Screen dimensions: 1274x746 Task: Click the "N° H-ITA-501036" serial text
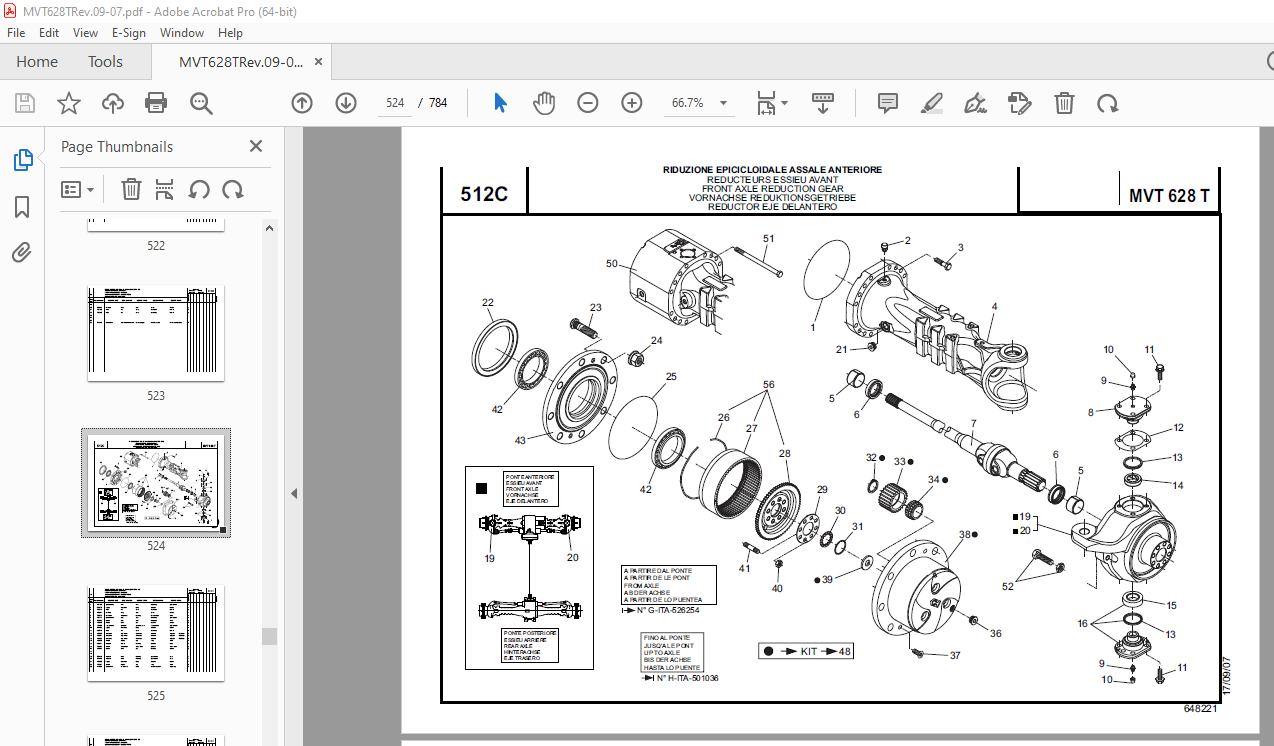tap(688, 677)
